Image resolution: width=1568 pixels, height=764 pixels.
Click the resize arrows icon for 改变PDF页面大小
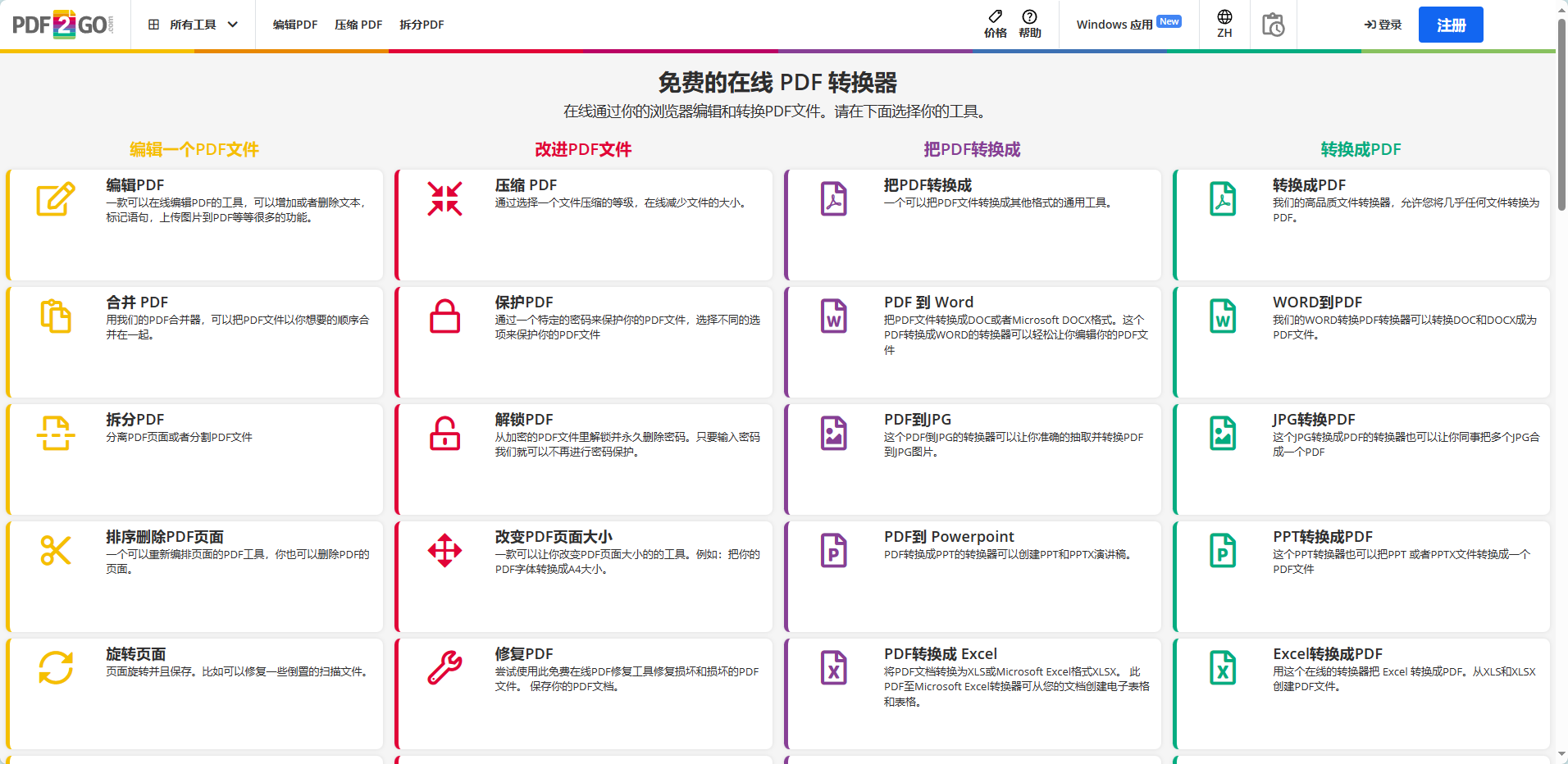tap(444, 551)
